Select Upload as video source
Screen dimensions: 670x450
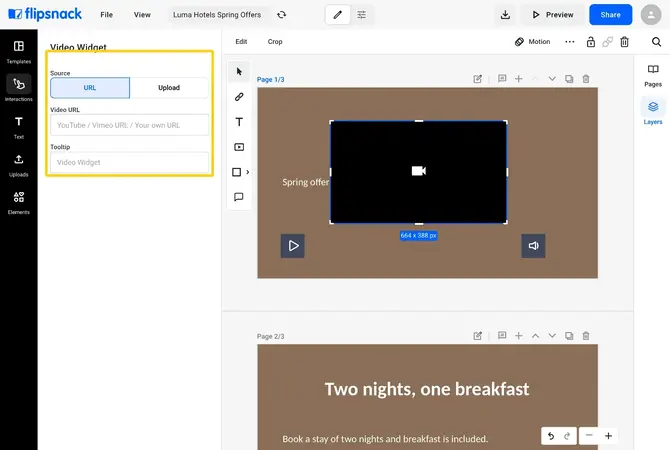tap(169, 88)
